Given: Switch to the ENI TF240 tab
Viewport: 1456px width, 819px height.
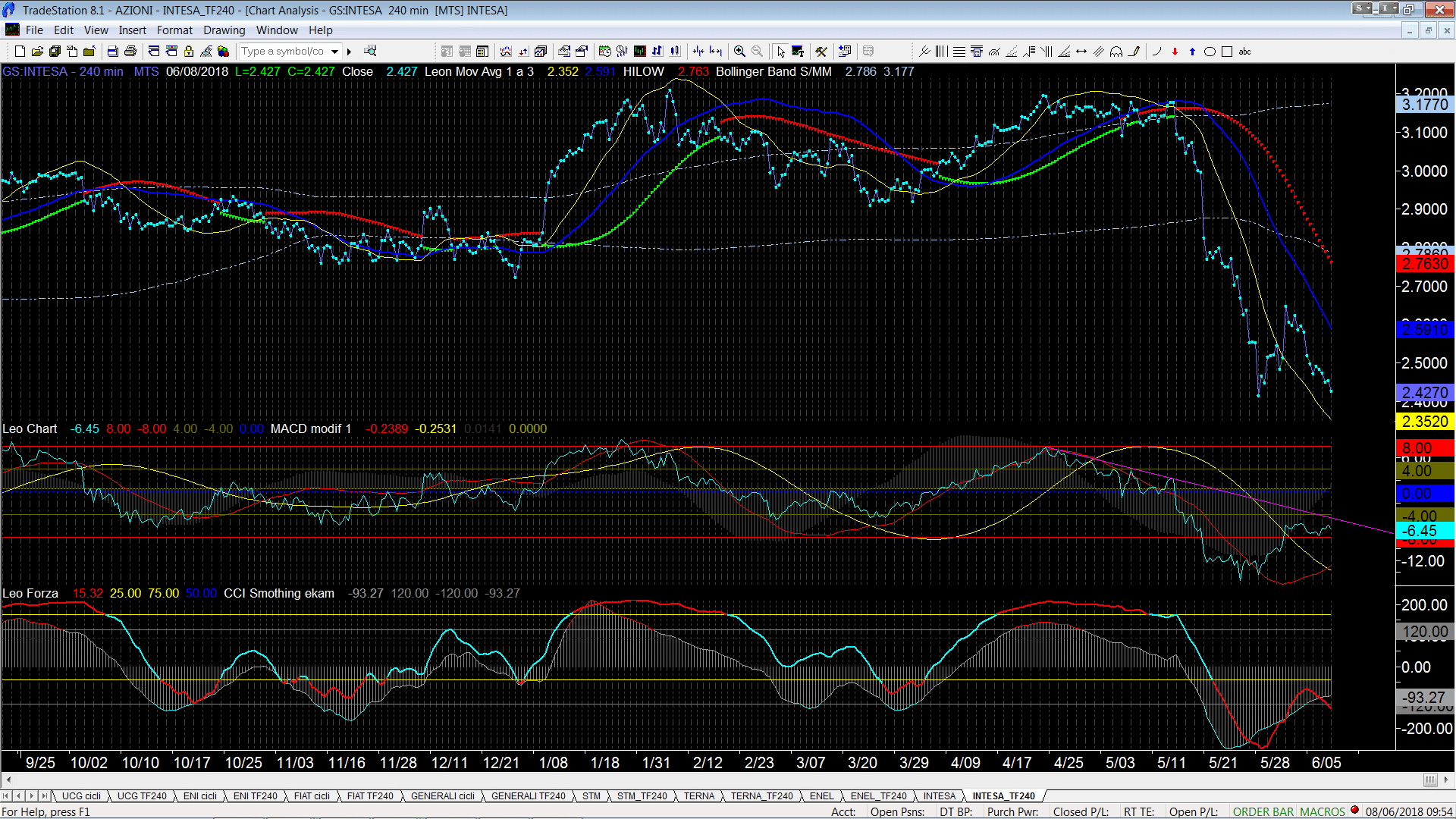Looking at the screenshot, I should [x=255, y=796].
